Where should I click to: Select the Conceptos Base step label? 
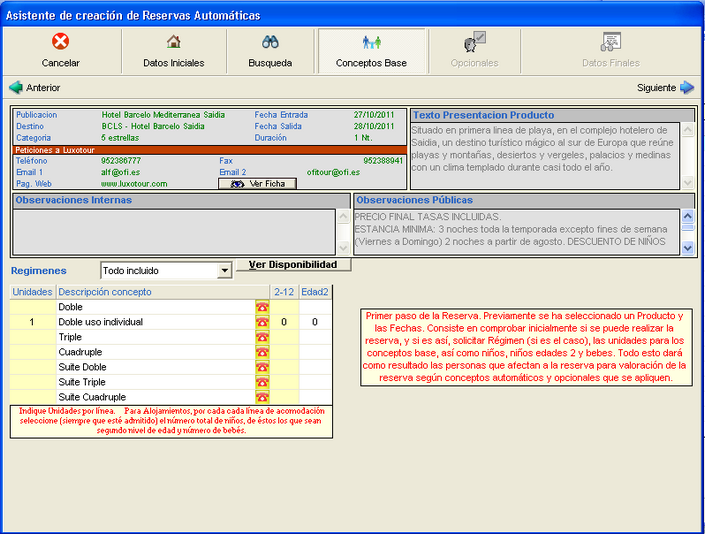pyautogui.click(x=371, y=63)
